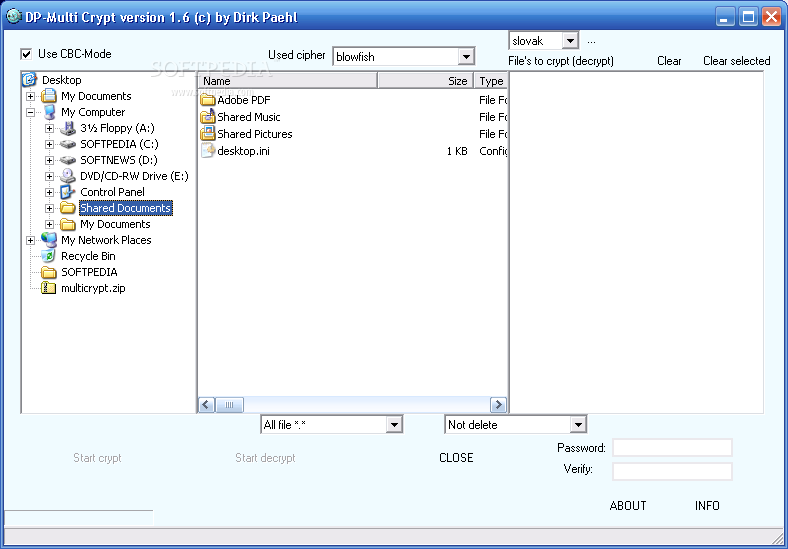The height and width of the screenshot is (549, 788).
Task: Click into the Password field
Action: (672, 447)
